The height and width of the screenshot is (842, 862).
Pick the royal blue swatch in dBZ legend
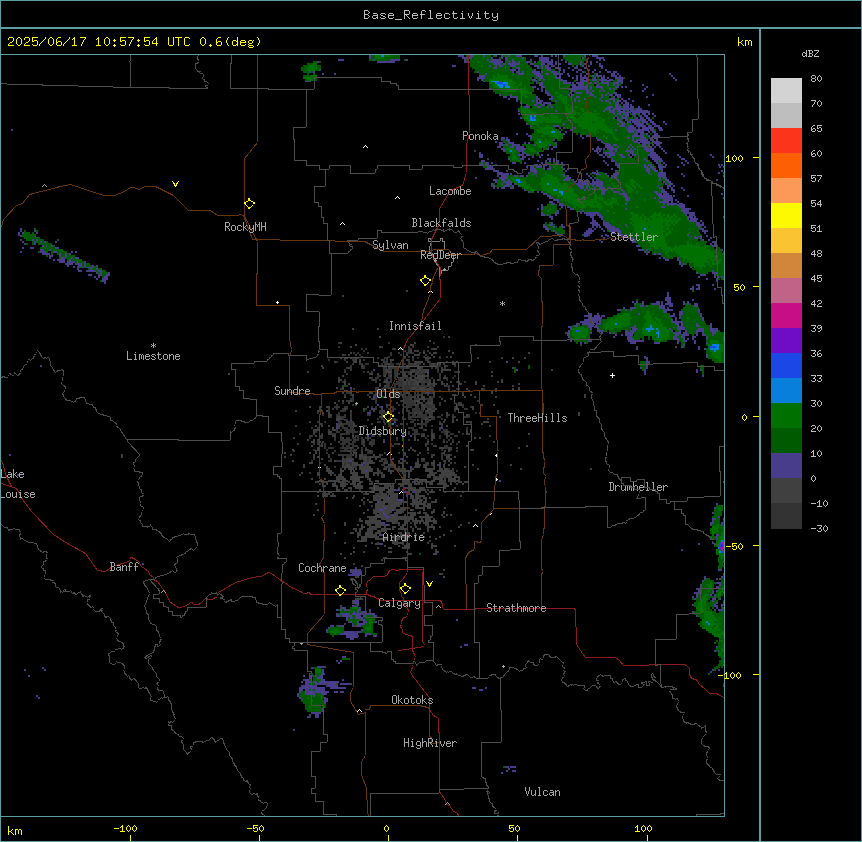[x=786, y=365]
